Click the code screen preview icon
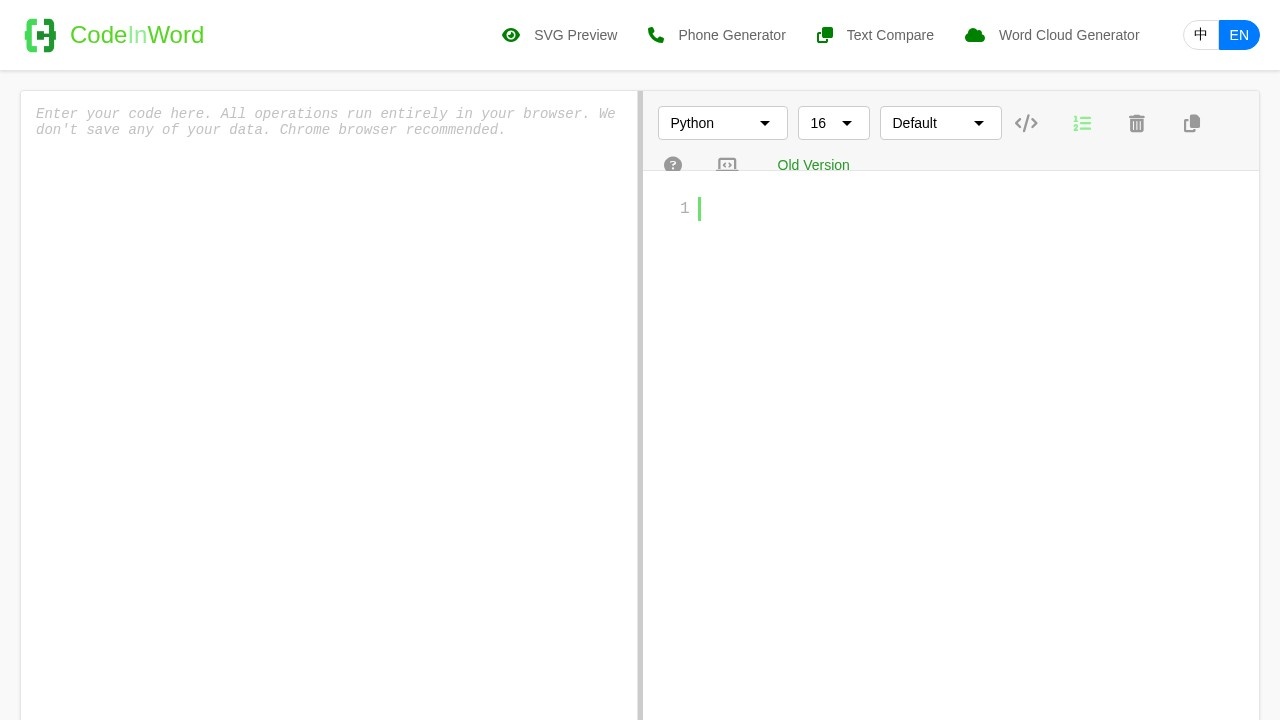The image size is (1280, 720). [x=727, y=164]
